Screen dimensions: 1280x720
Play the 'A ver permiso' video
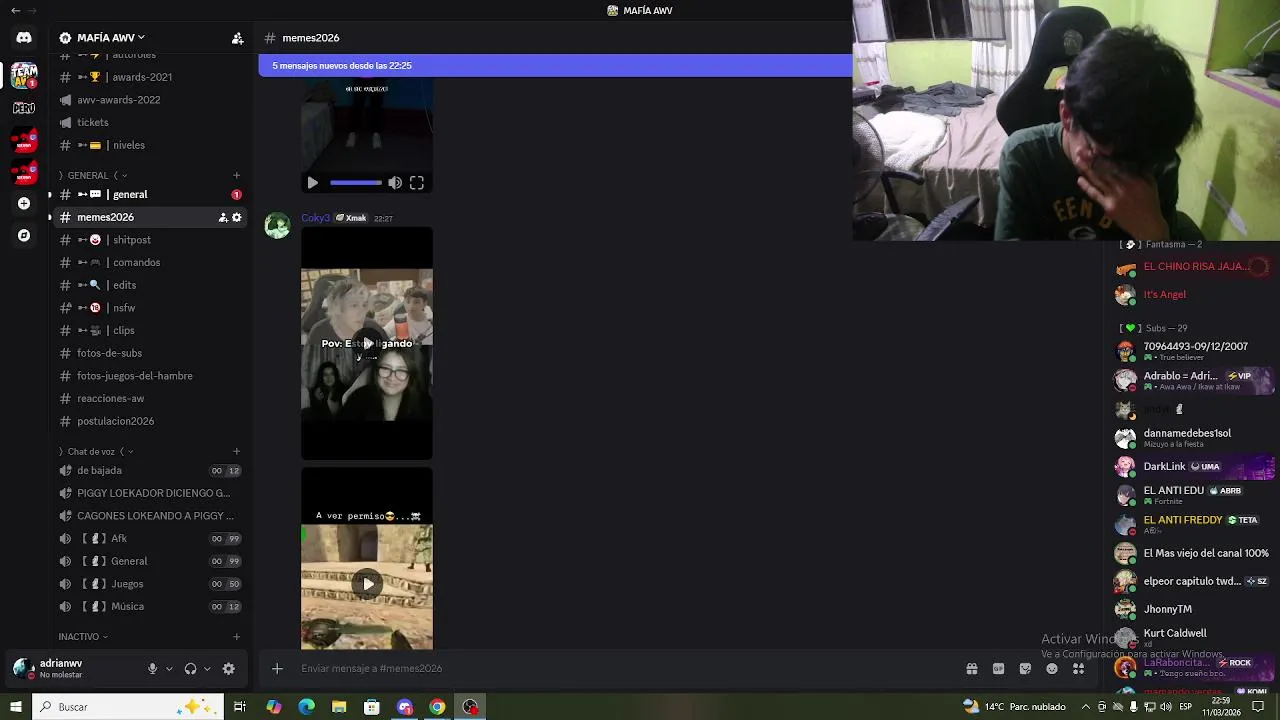pos(367,583)
